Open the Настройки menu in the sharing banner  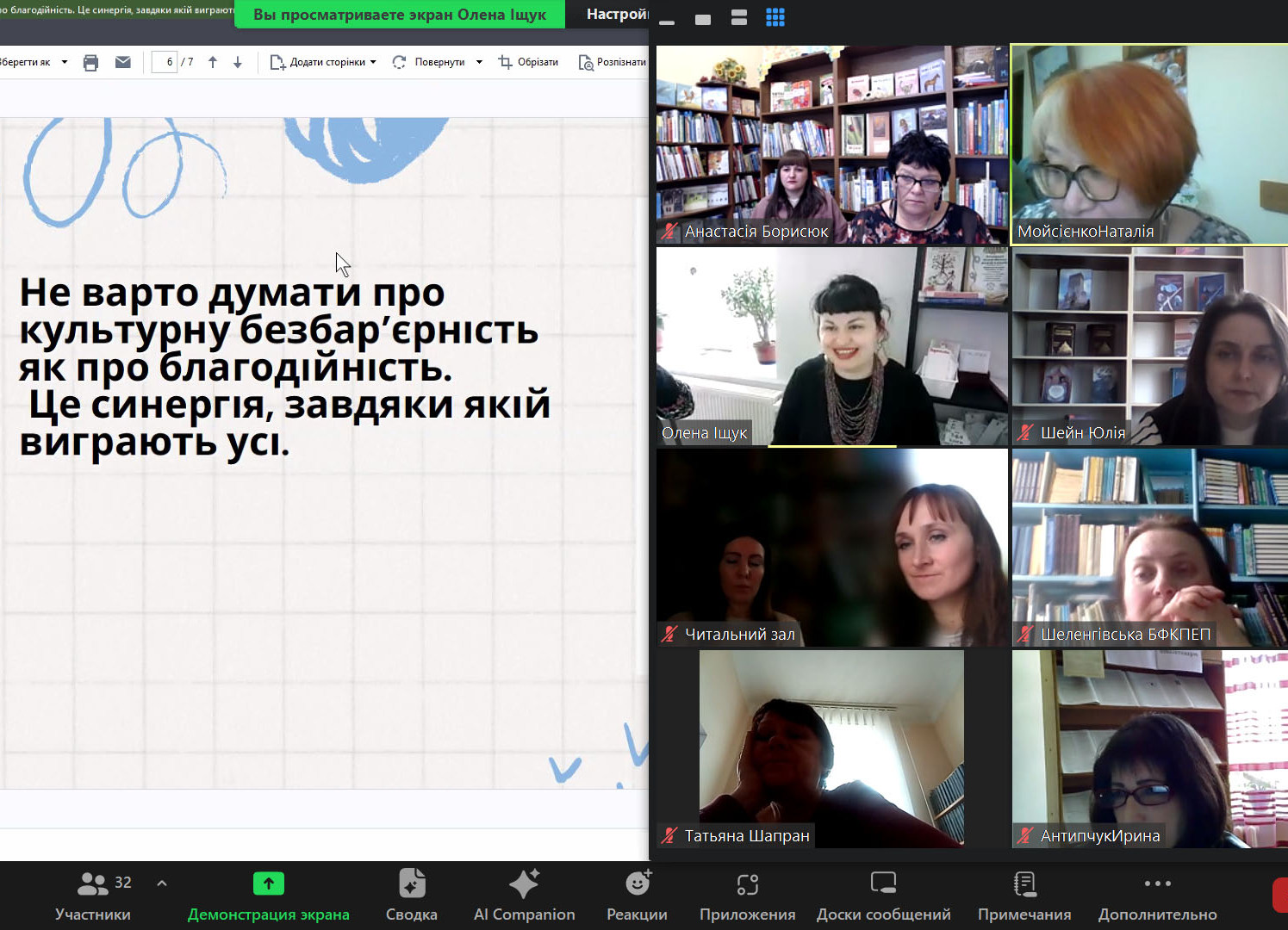click(x=617, y=15)
